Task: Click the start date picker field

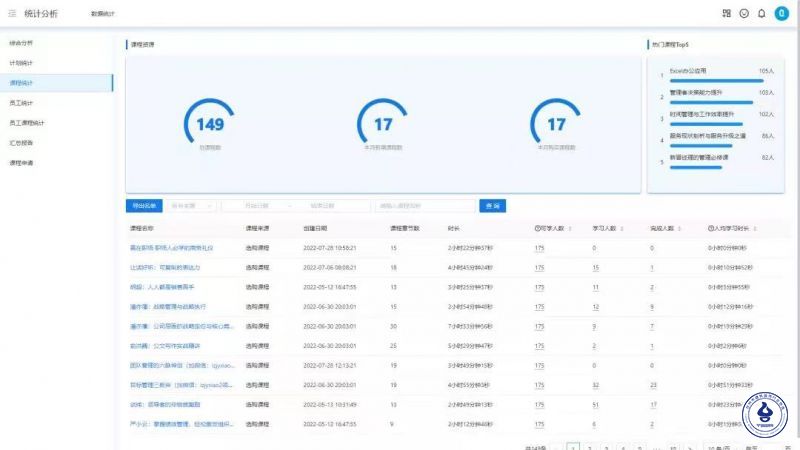Action: click(x=257, y=206)
